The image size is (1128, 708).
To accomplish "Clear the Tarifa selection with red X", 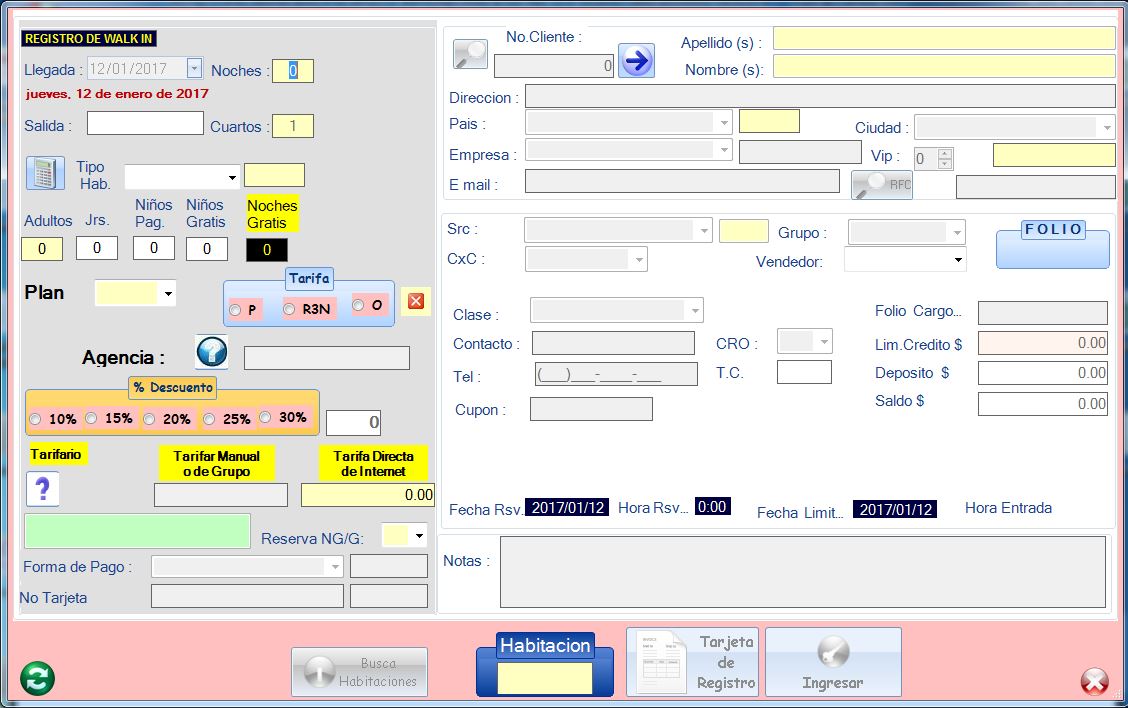I will 416,301.
